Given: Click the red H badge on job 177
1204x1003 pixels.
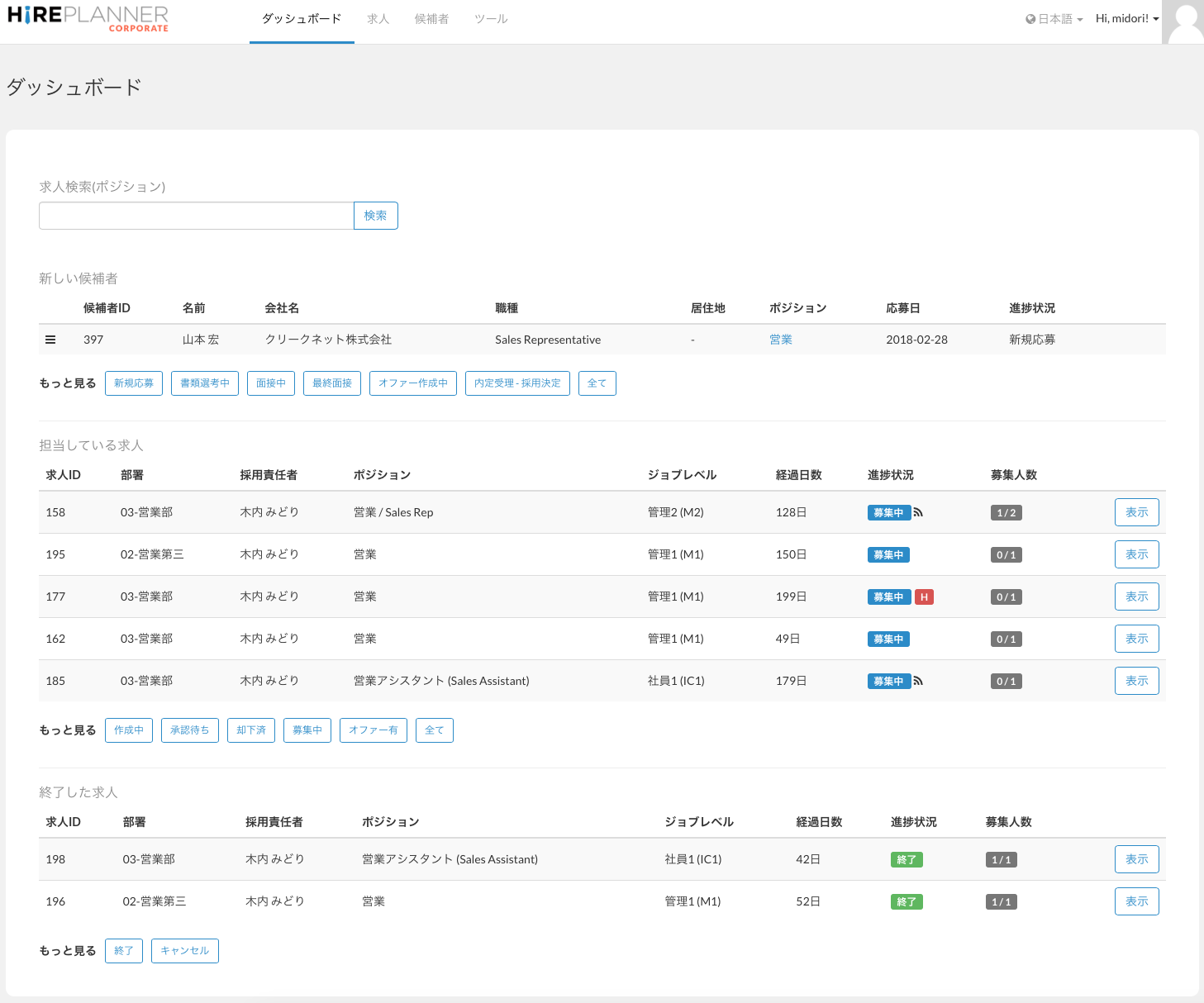Looking at the screenshot, I should click(x=924, y=597).
